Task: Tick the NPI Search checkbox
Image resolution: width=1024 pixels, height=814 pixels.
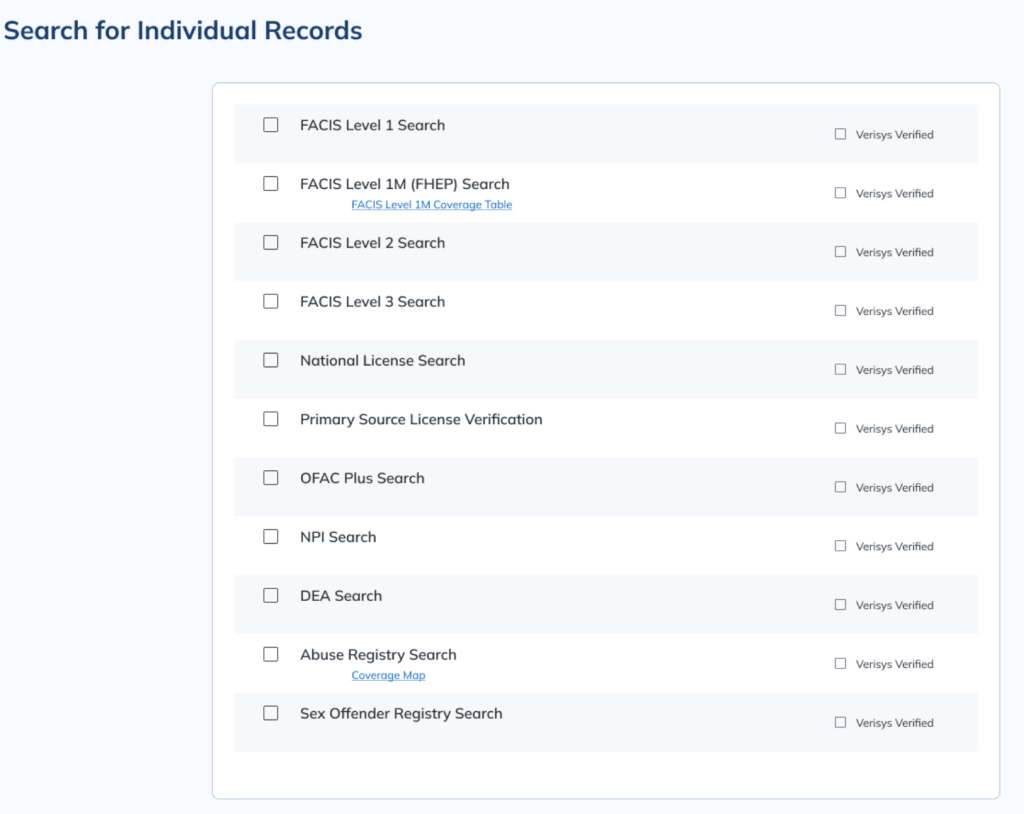Action: (271, 537)
